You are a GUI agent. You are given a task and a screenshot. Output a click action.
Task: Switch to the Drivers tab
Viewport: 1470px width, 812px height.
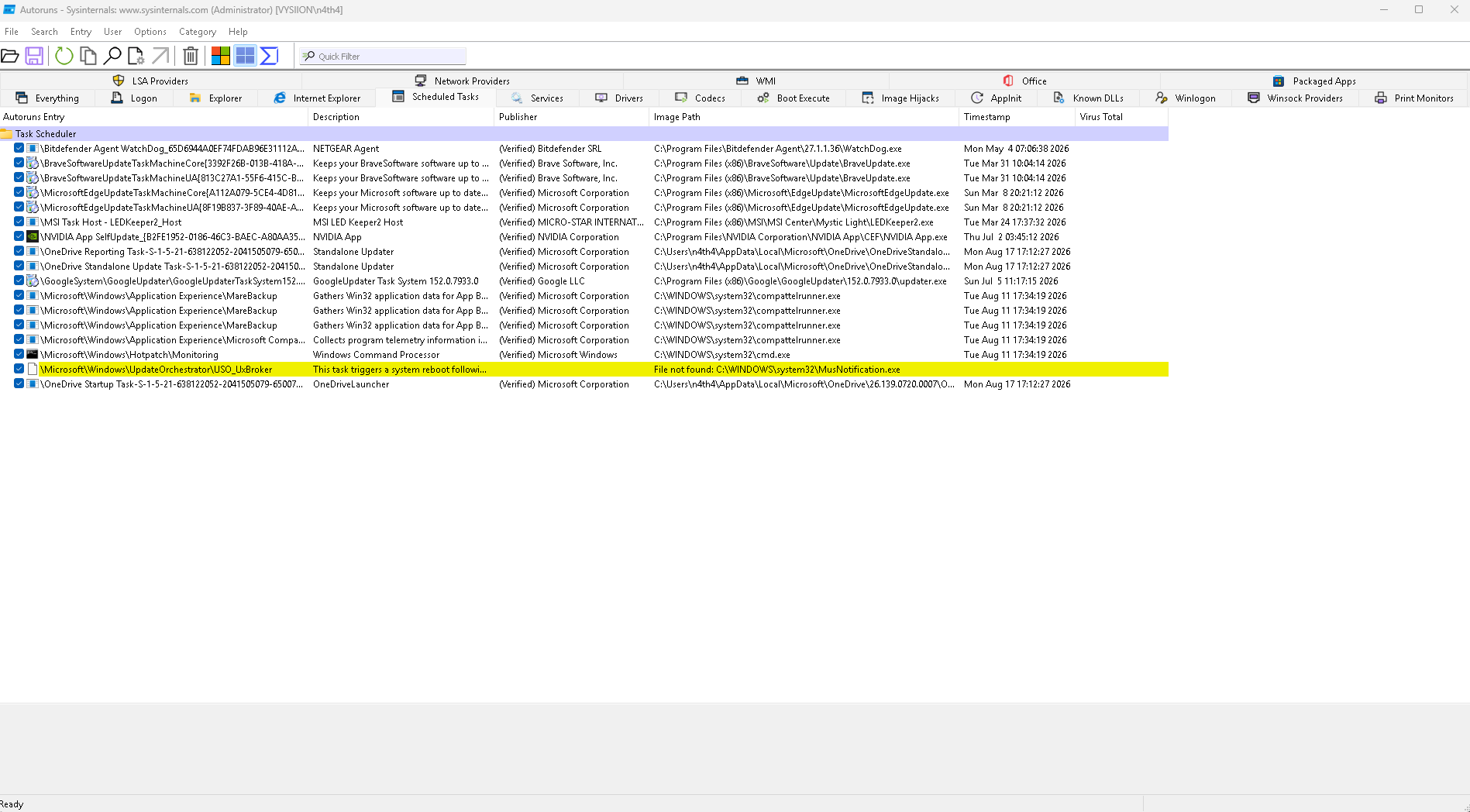click(x=619, y=98)
